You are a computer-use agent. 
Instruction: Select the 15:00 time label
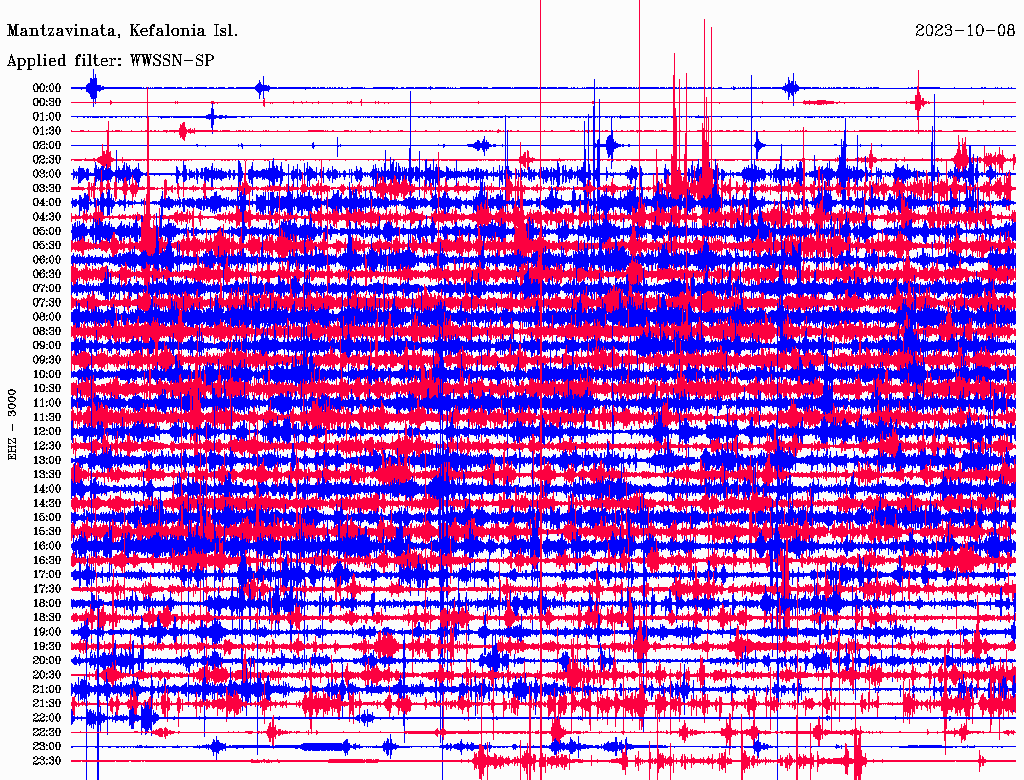(x=47, y=517)
